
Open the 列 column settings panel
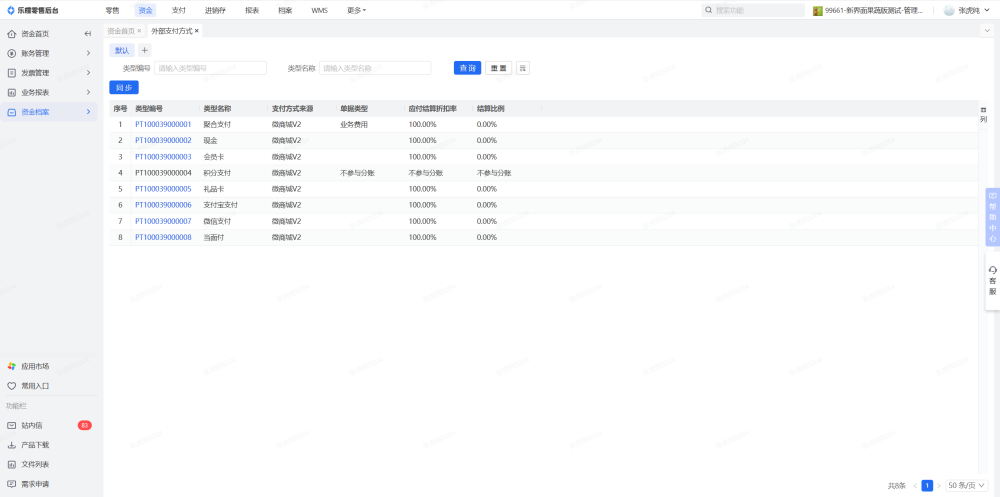(x=983, y=114)
